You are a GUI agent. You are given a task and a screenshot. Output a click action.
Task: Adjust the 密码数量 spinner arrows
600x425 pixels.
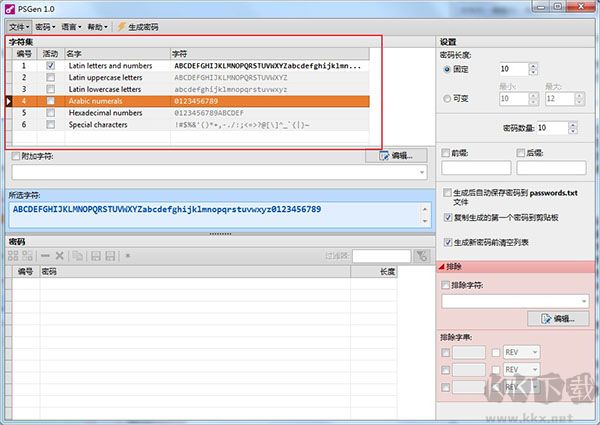tap(572, 128)
